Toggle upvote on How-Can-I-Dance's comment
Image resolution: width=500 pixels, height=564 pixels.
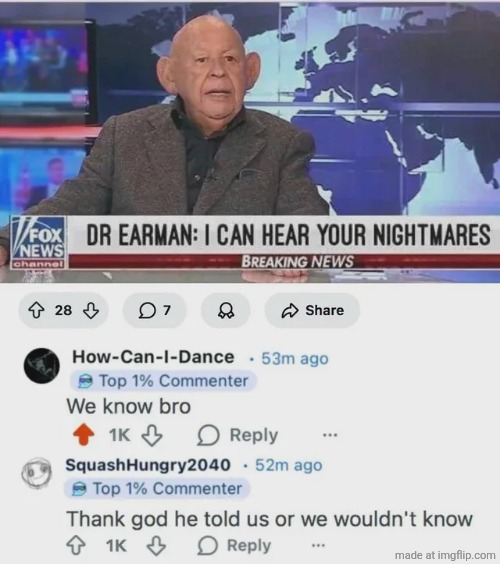click(x=83, y=435)
